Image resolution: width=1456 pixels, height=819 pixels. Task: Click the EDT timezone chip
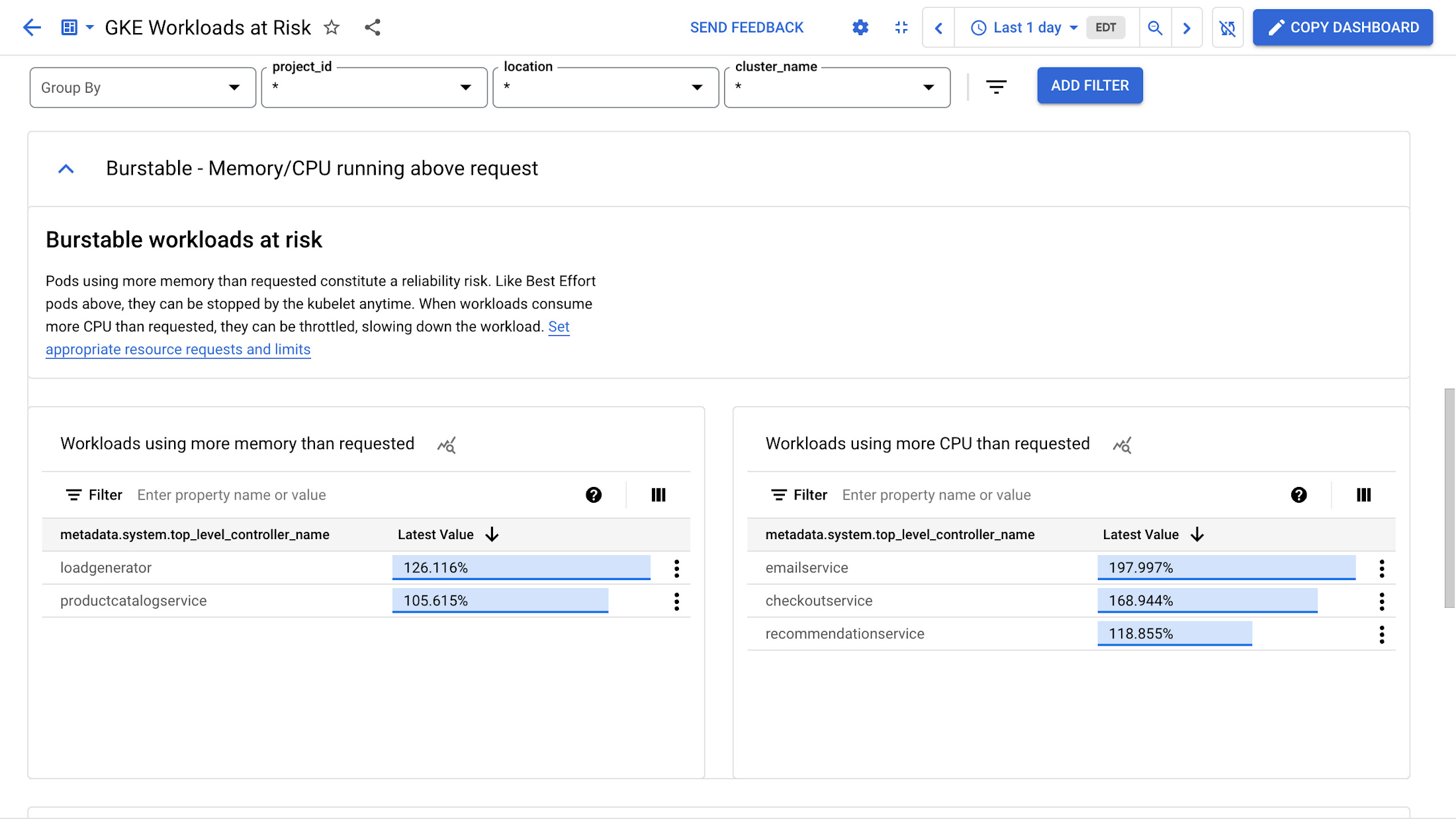click(x=1106, y=28)
